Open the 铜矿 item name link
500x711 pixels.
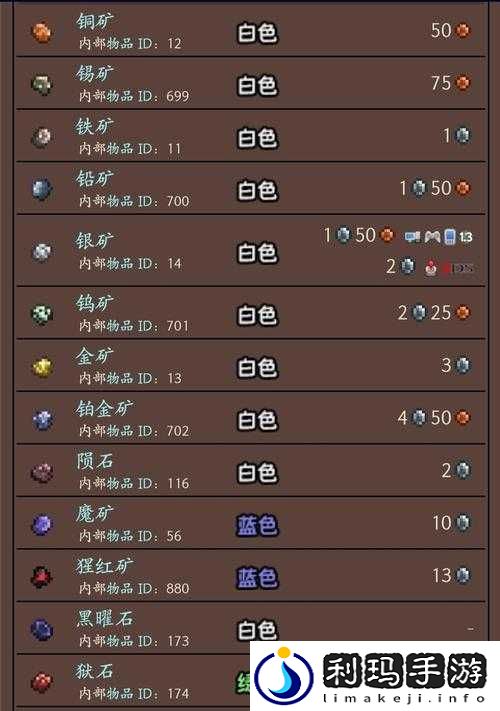click(x=95, y=21)
